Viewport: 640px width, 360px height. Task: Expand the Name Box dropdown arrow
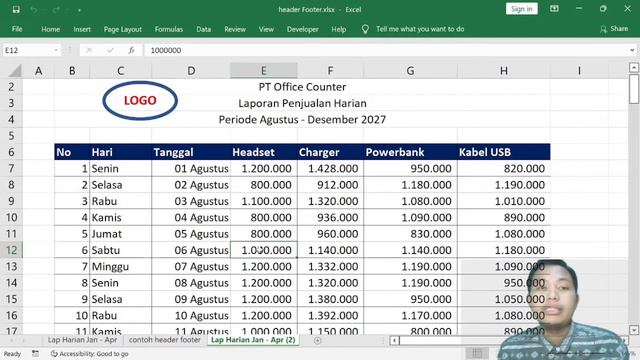(x=56, y=50)
